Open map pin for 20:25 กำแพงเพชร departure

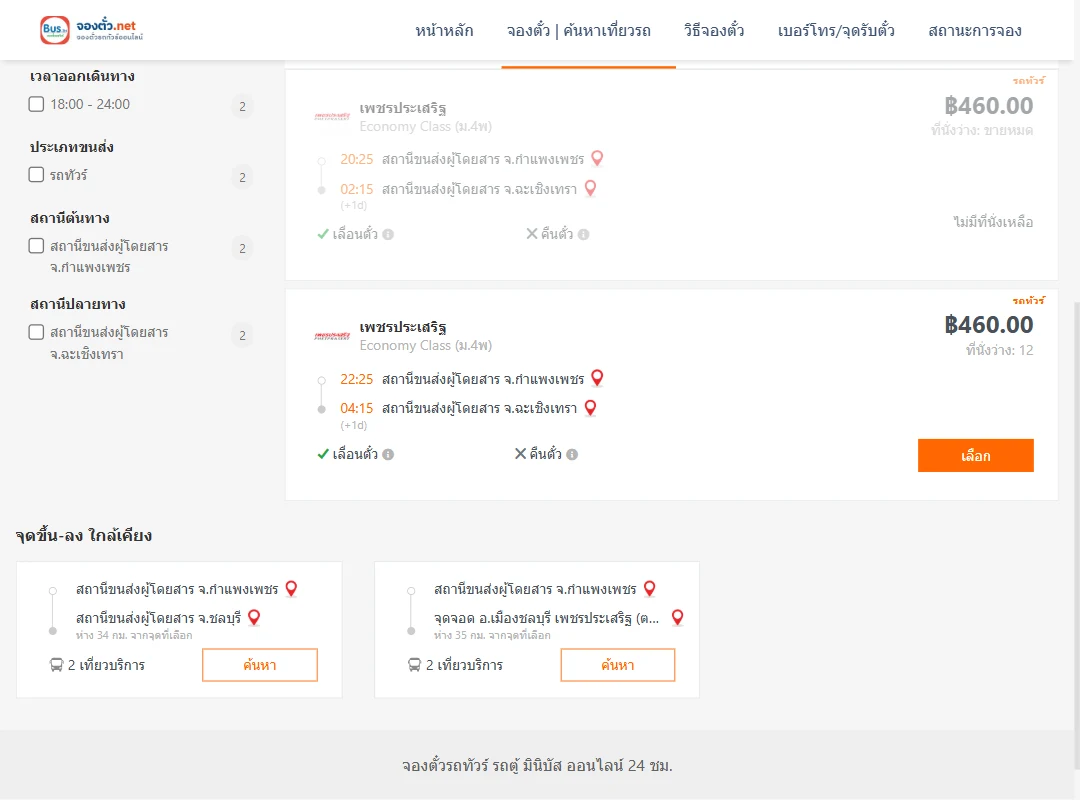pyautogui.click(x=597, y=158)
